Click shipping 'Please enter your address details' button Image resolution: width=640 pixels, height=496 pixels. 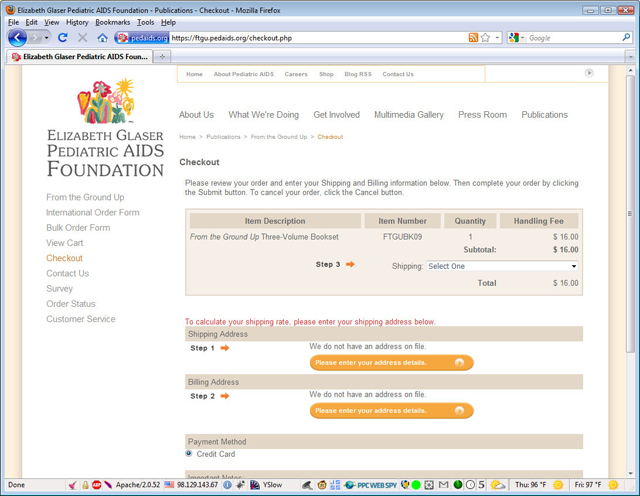(391, 363)
